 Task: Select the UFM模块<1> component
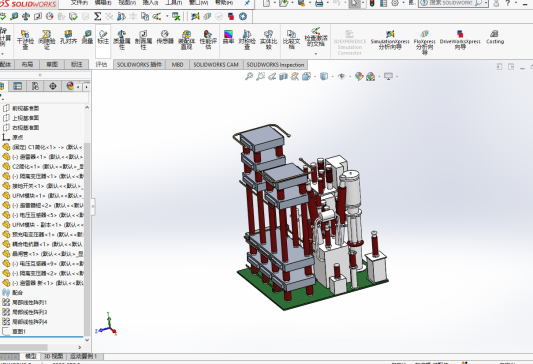click(42, 195)
